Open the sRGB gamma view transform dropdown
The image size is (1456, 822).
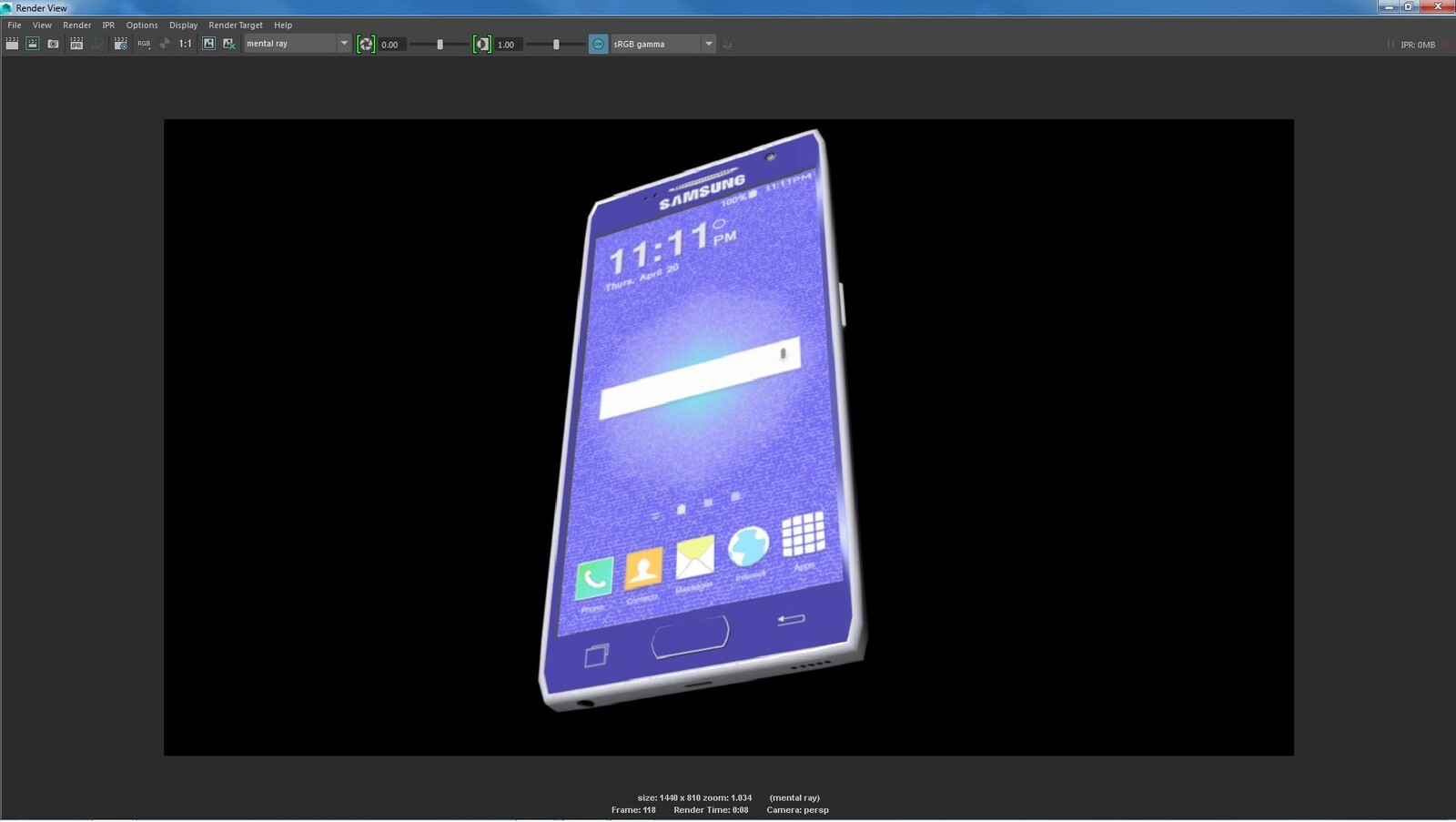[x=662, y=44]
